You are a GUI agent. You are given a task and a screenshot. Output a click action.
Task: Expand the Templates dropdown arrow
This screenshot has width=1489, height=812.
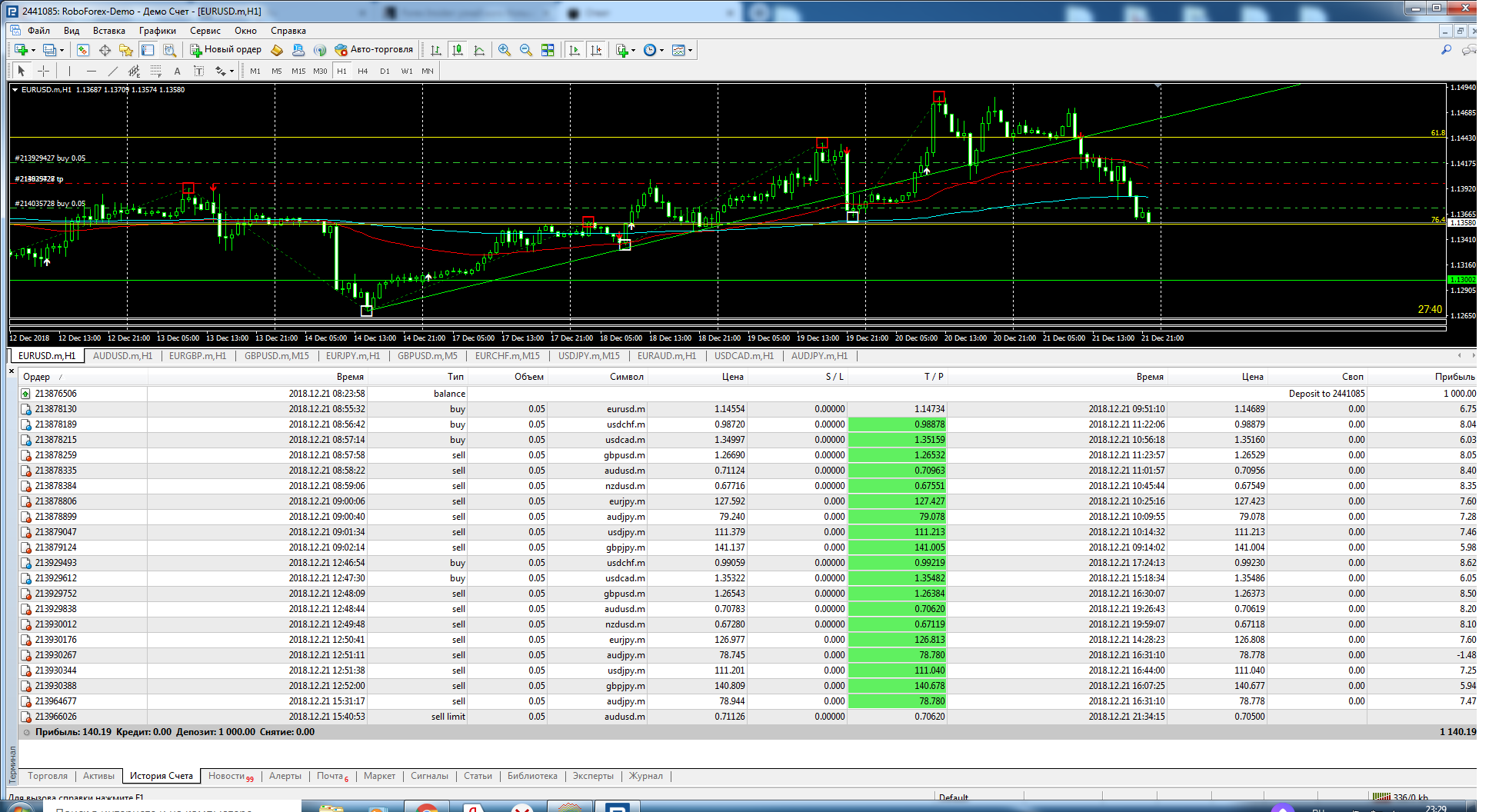point(690,51)
